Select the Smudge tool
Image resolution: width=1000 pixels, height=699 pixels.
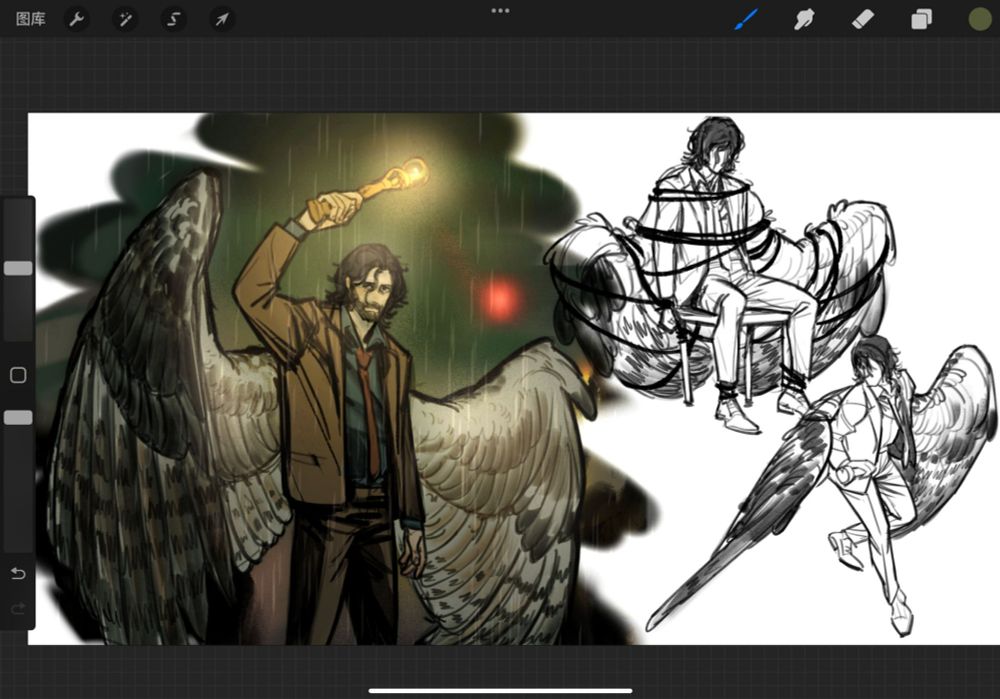[804, 19]
